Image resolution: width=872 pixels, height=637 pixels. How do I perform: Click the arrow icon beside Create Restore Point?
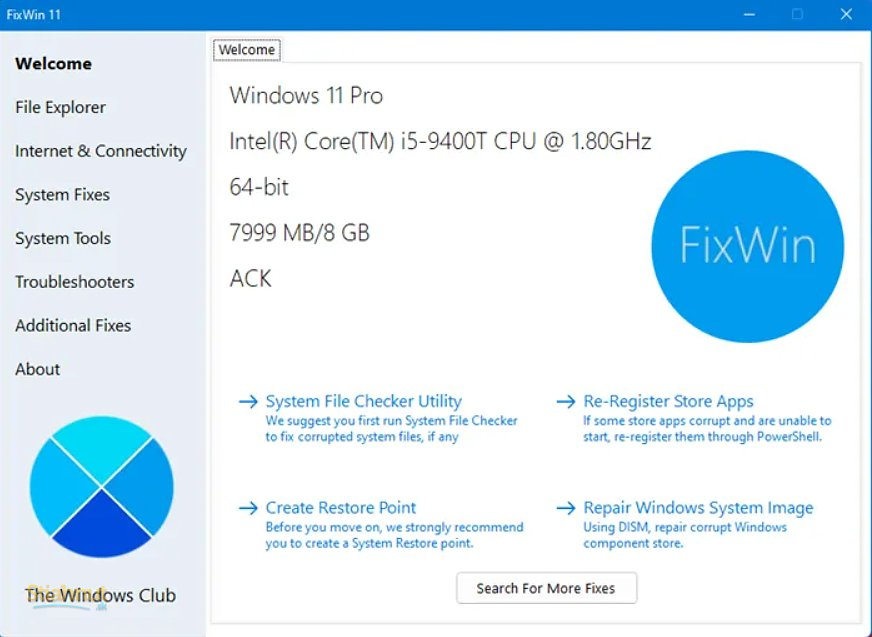248,507
